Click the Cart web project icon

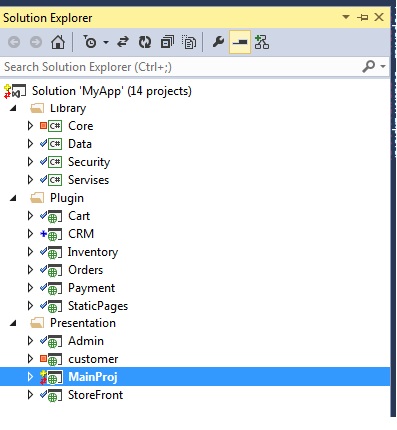tap(55, 216)
